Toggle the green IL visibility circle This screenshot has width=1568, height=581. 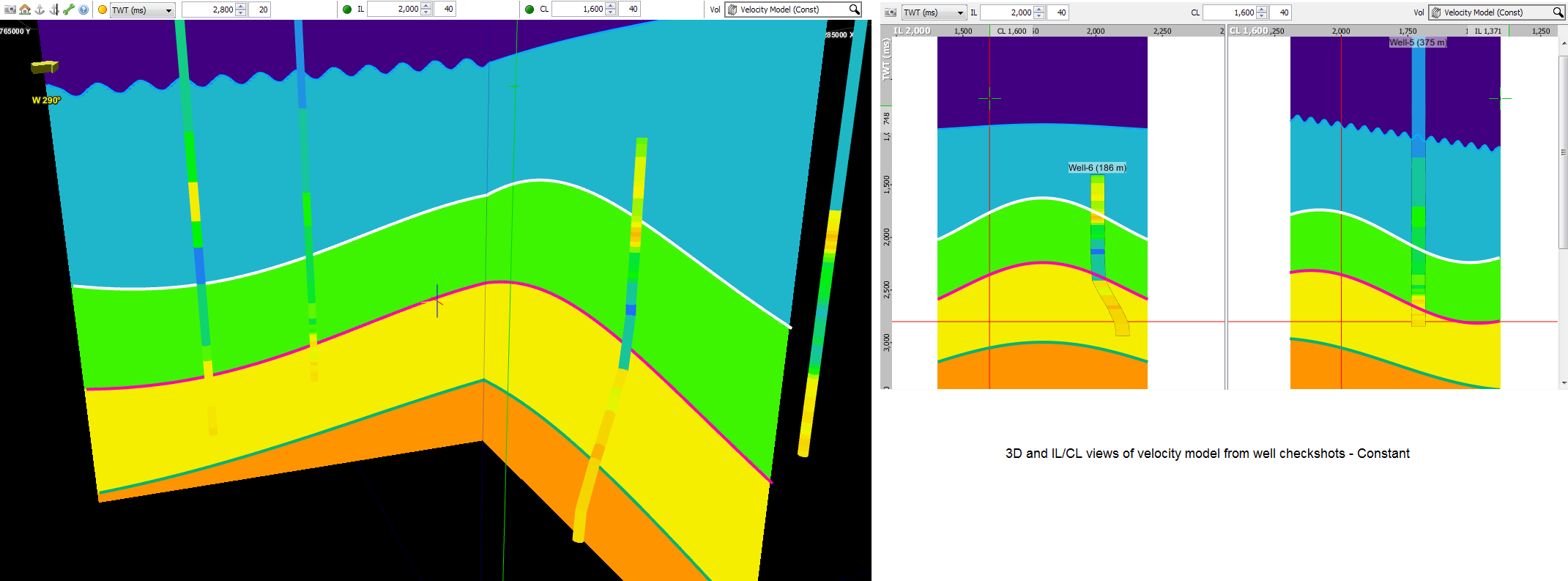coord(347,10)
